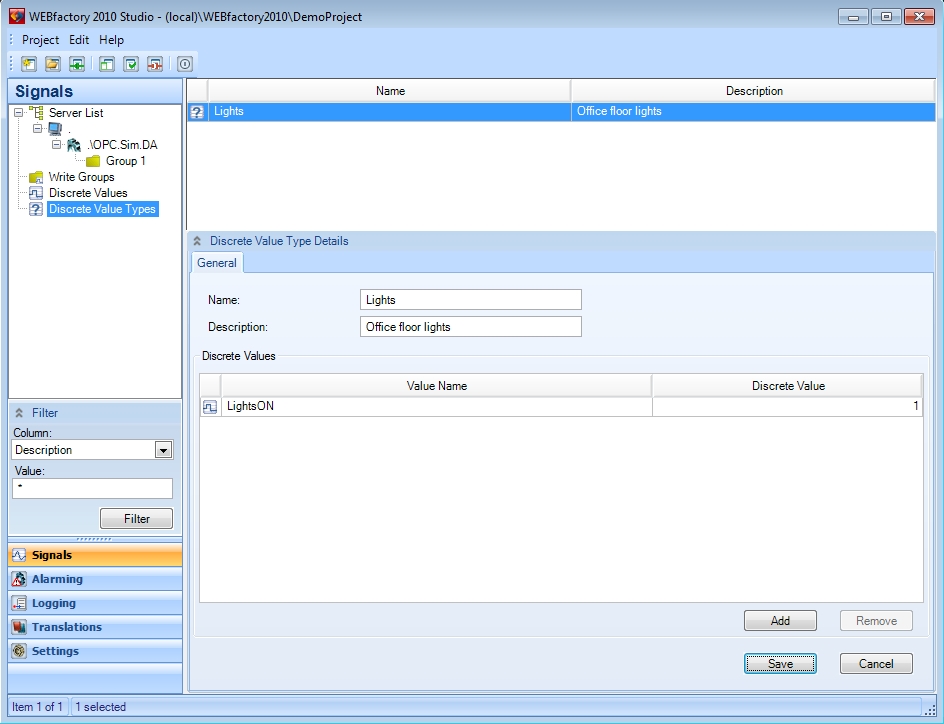Click the green arrow import toolbar icon

(77, 64)
